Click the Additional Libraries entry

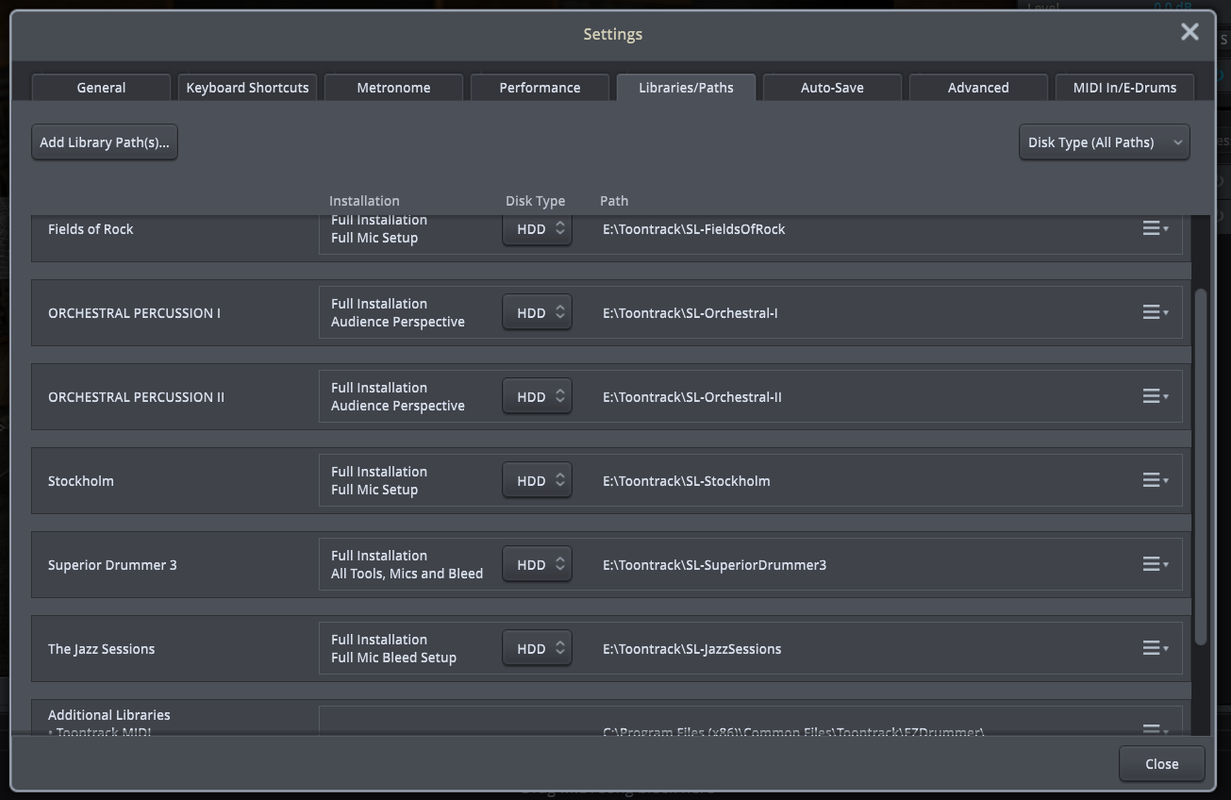[x=109, y=715]
